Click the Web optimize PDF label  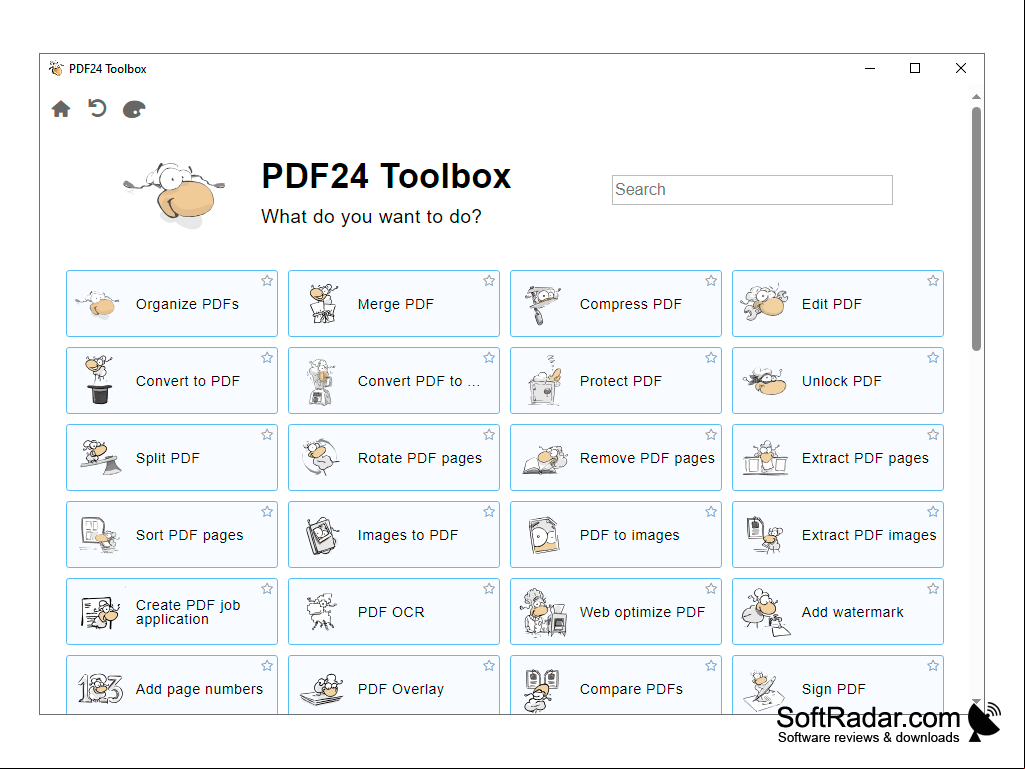click(x=642, y=612)
